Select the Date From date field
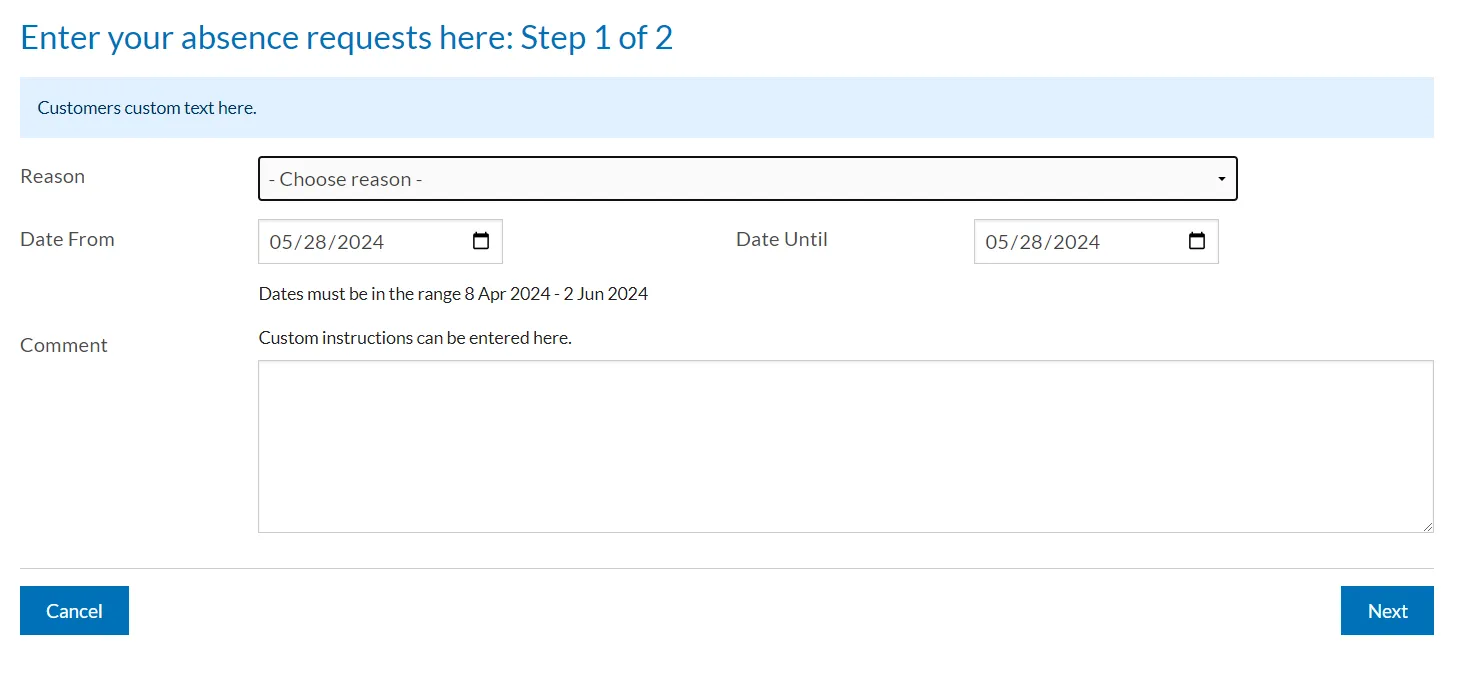1472x673 pixels. [x=380, y=241]
